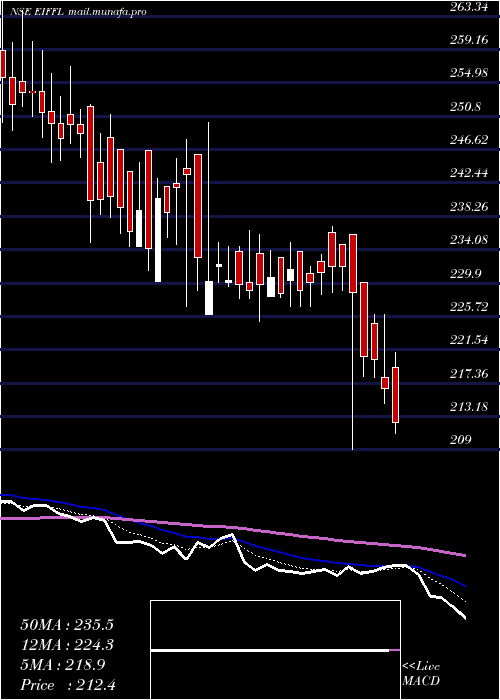Click the 238.26 price axis label
The width and height of the screenshot is (500, 700).
pyautogui.click(x=469, y=207)
